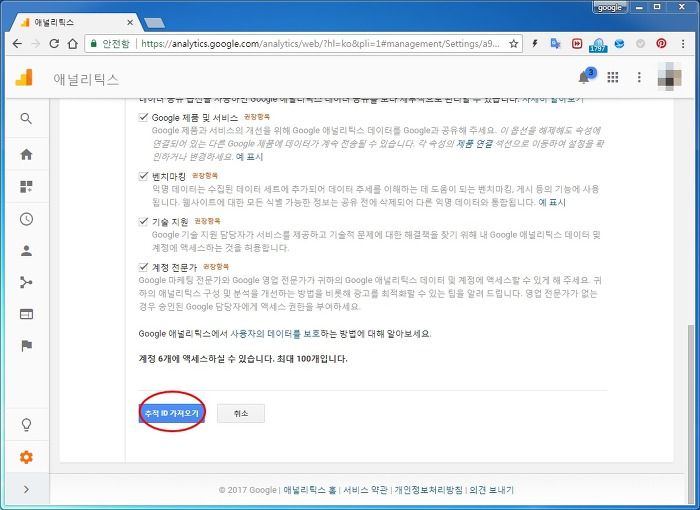
Task: Click the Google Analytics logo icon
Action: (24, 78)
